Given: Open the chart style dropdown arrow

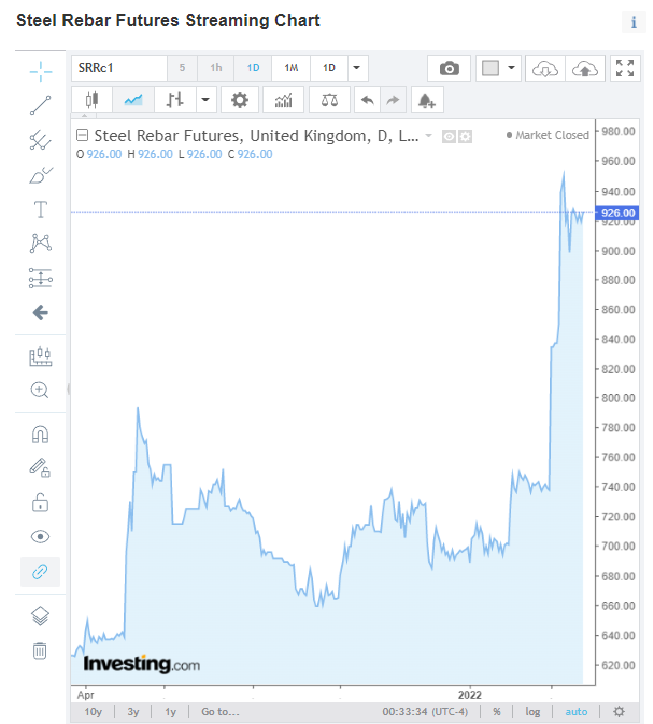Looking at the screenshot, I should (206, 100).
